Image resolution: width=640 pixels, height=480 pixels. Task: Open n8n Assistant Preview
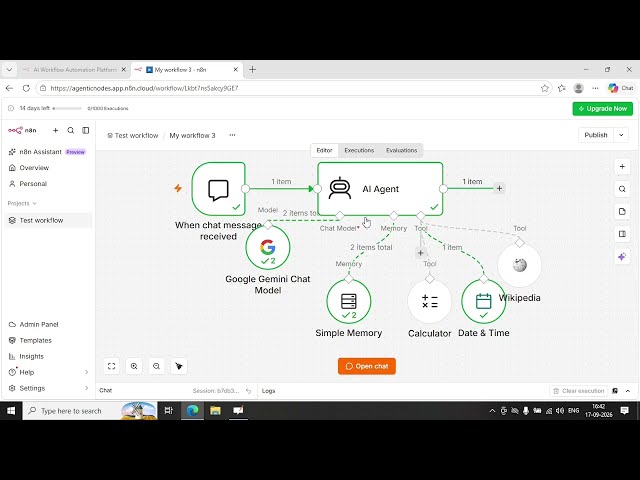point(47,152)
